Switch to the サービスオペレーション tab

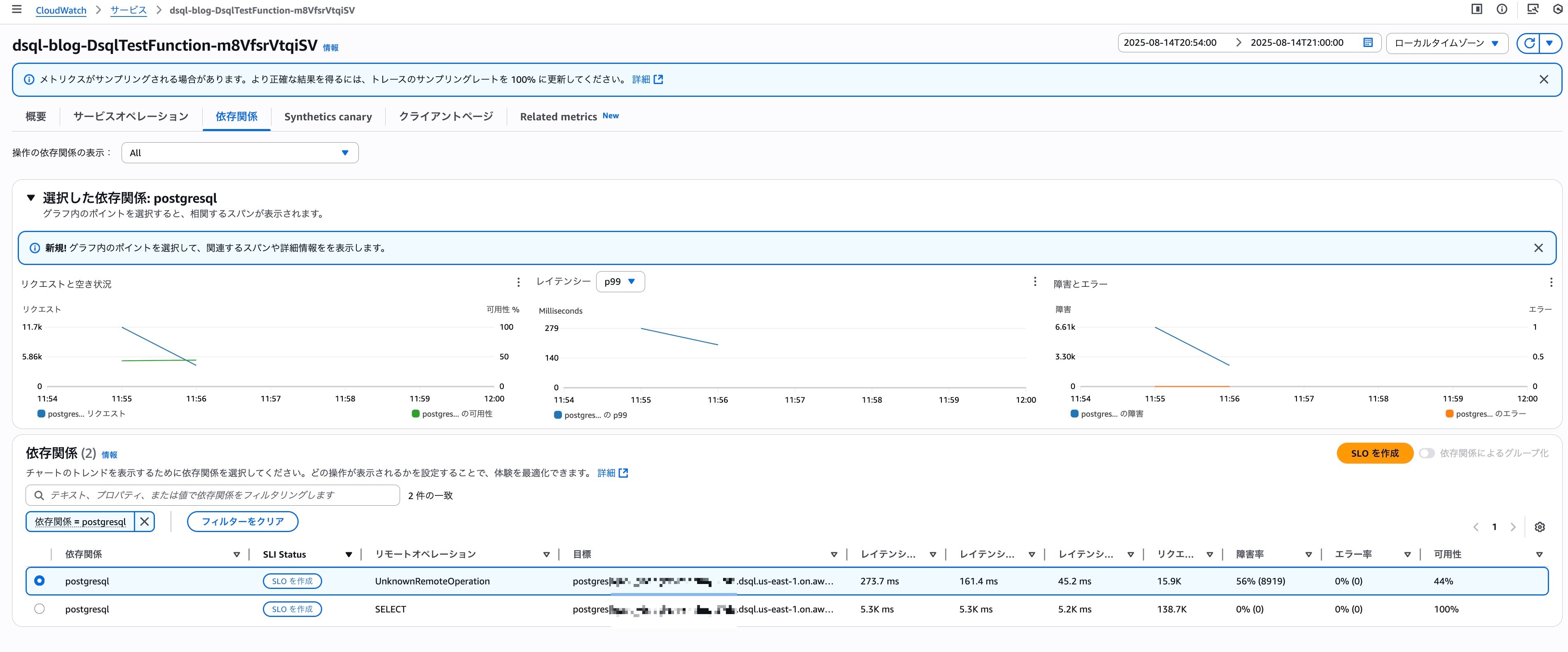[x=131, y=116]
